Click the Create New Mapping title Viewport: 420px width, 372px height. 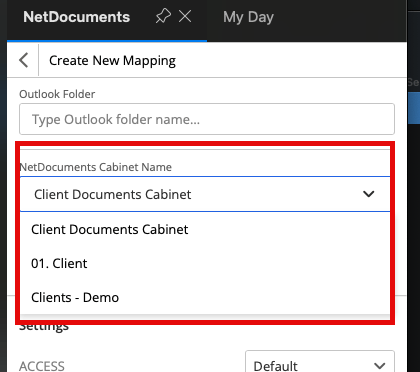click(x=112, y=61)
